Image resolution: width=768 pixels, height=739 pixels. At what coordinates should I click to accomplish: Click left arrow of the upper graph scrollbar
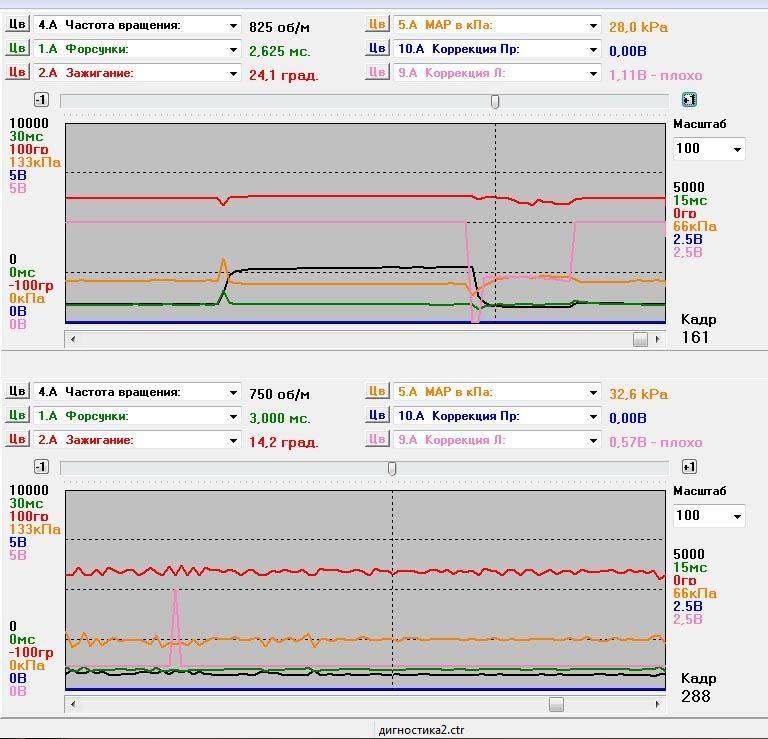(x=72, y=339)
